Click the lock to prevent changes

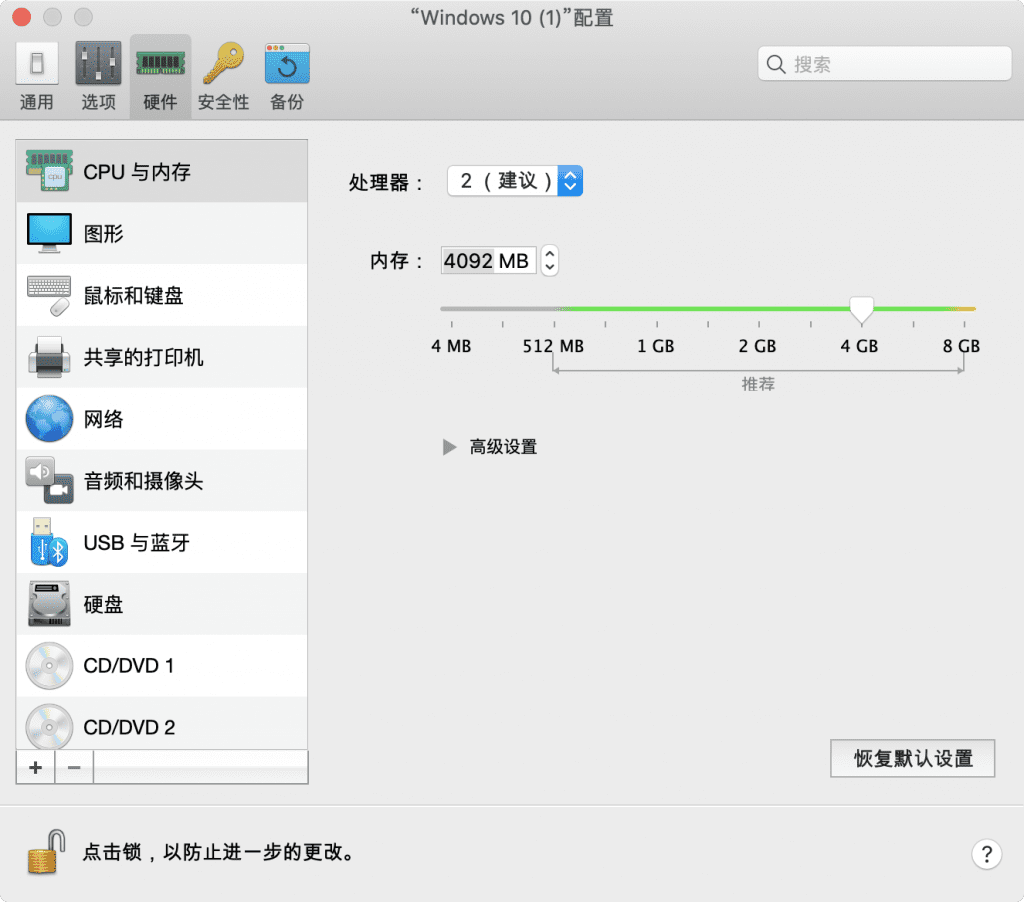pyautogui.click(x=42, y=851)
